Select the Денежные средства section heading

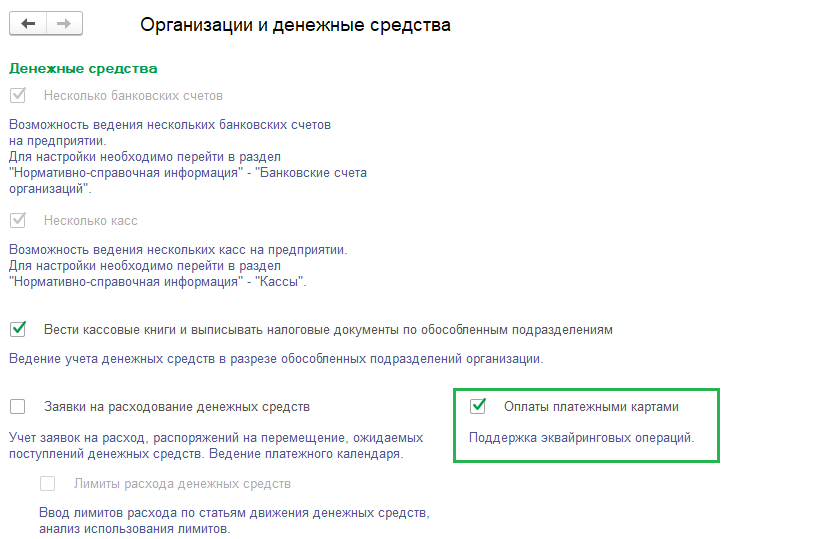(x=83, y=68)
